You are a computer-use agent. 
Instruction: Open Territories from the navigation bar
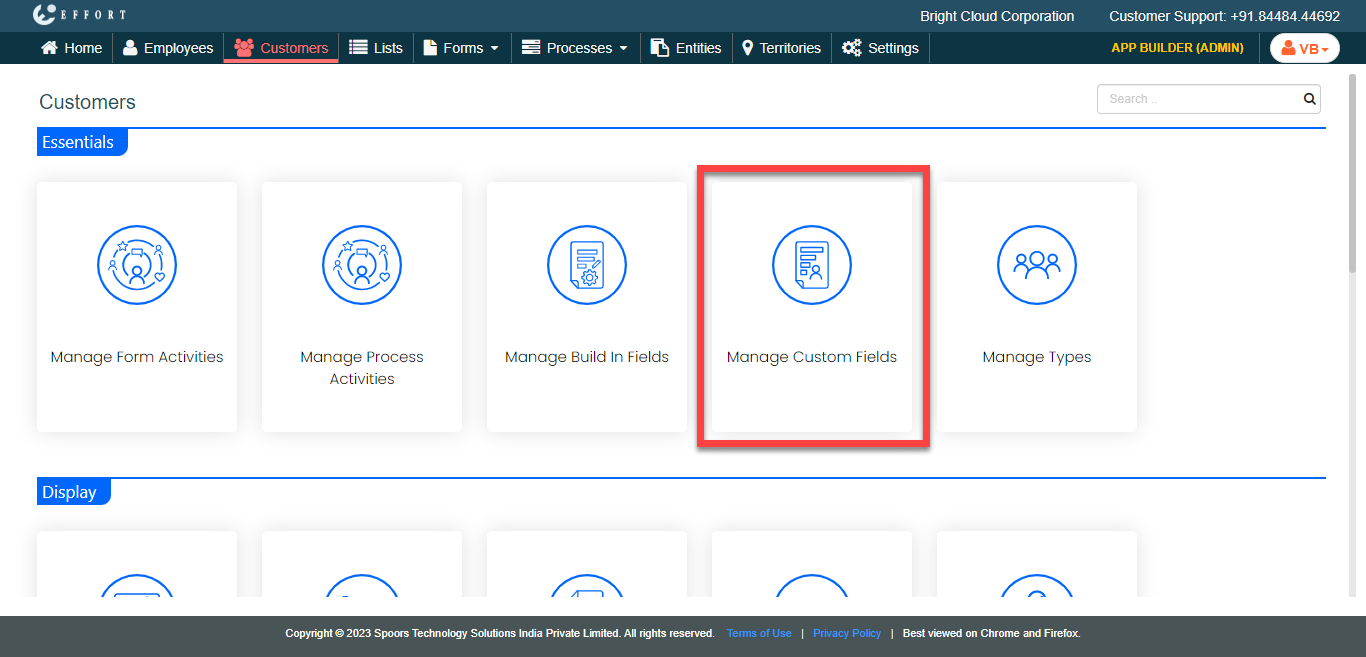(781, 48)
